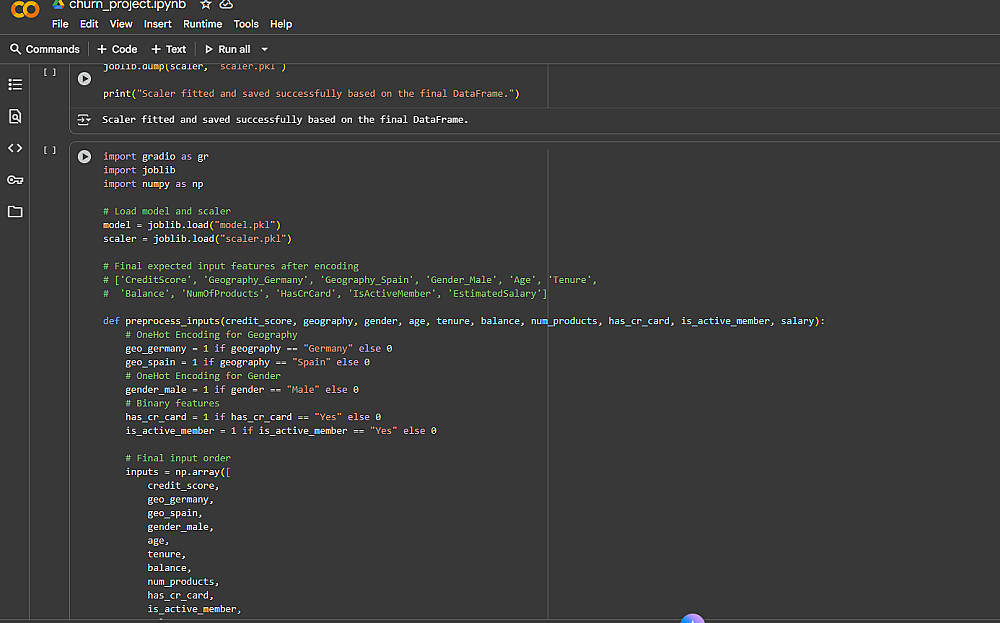
Task: Open the Commands search palette
Action: click(45, 49)
